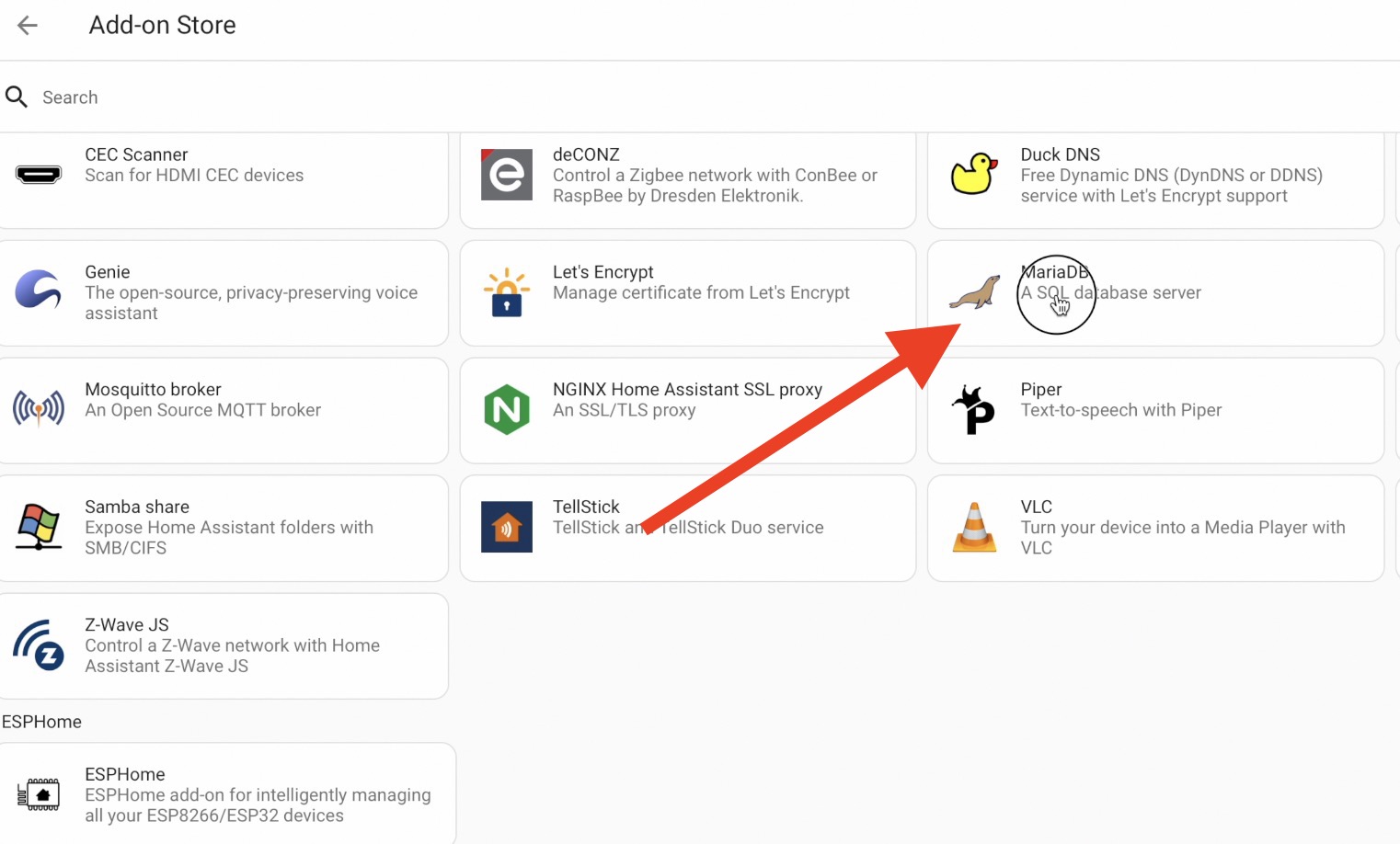Select the Mosquitto broker title
Viewport: 1400px width, 844px height.
pos(153,389)
